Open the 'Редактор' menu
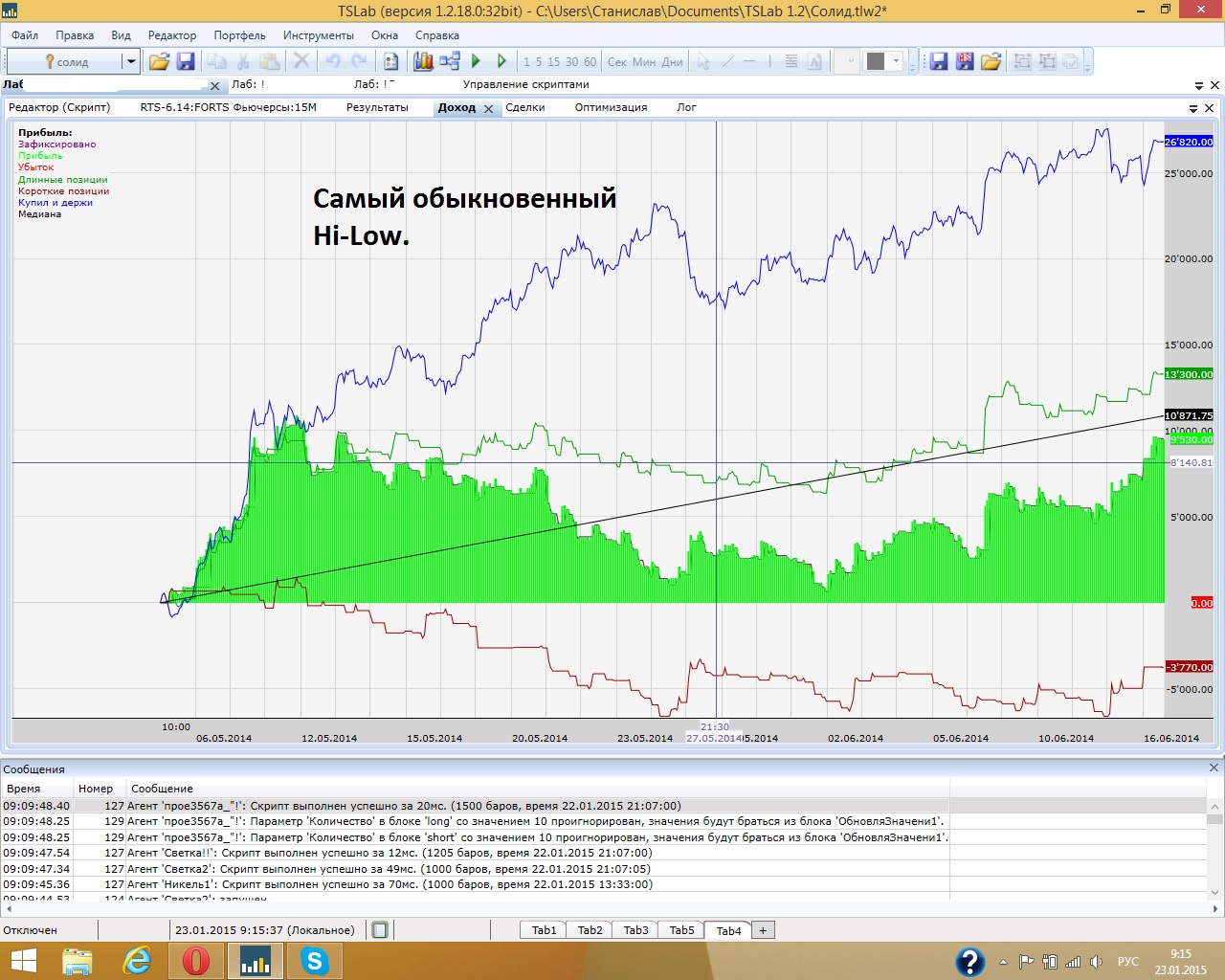 tap(172, 35)
